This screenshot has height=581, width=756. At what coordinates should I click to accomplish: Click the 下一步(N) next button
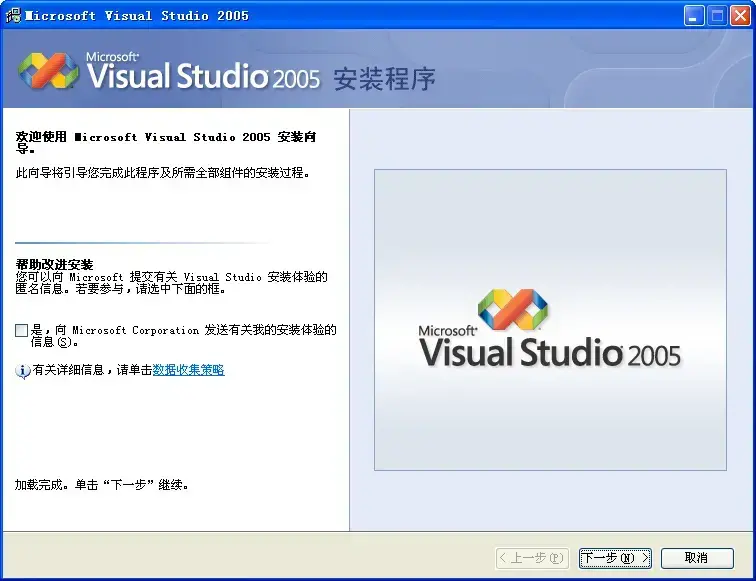point(615,558)
